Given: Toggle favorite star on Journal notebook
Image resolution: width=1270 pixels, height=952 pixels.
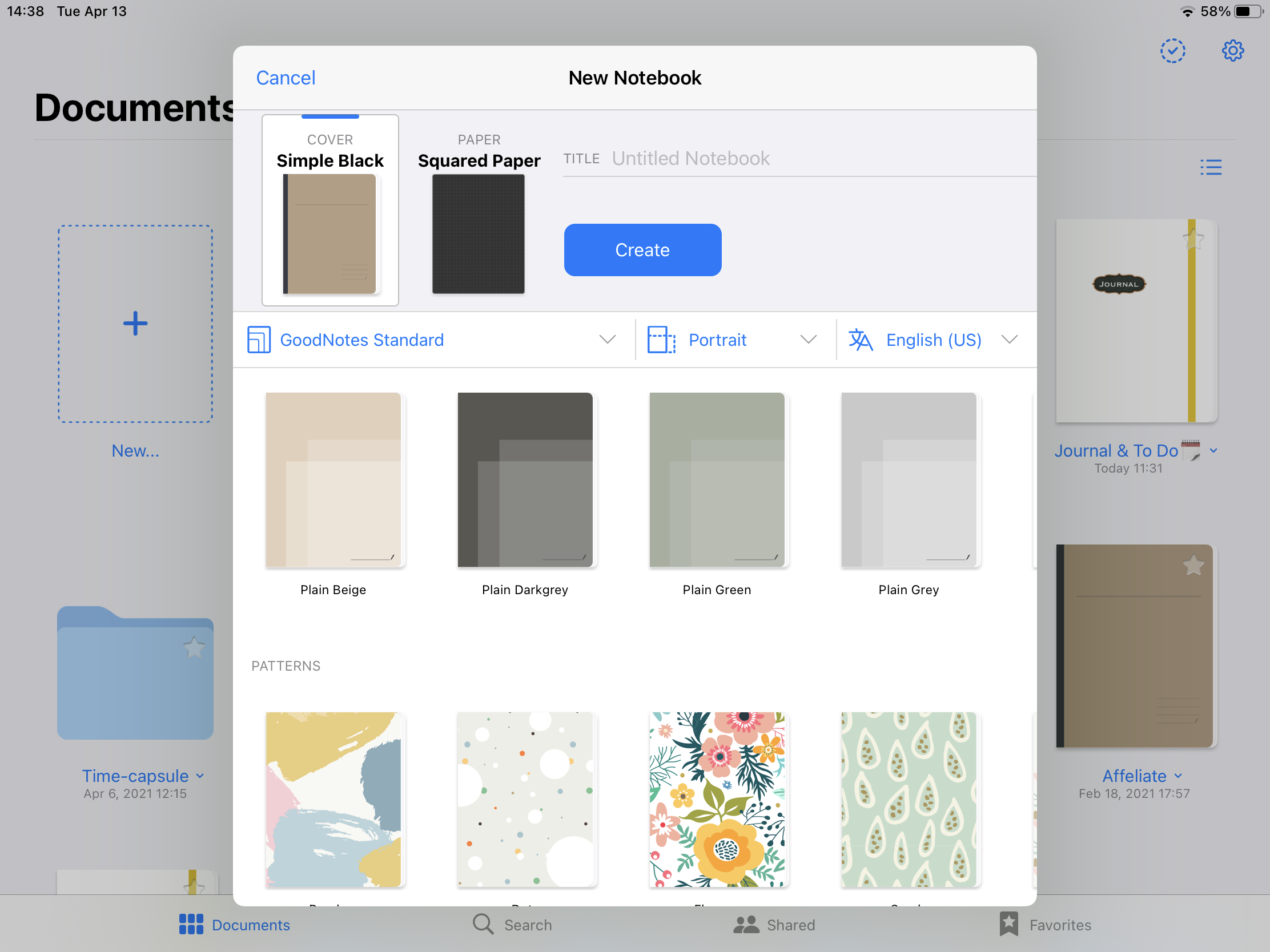Looking at the screenshot, I should (x=1193, y=239).
